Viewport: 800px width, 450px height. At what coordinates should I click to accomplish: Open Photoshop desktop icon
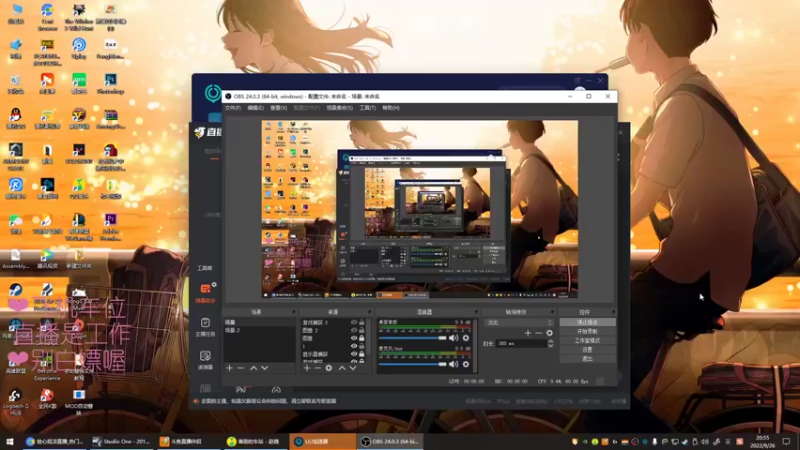pos(110,84)
